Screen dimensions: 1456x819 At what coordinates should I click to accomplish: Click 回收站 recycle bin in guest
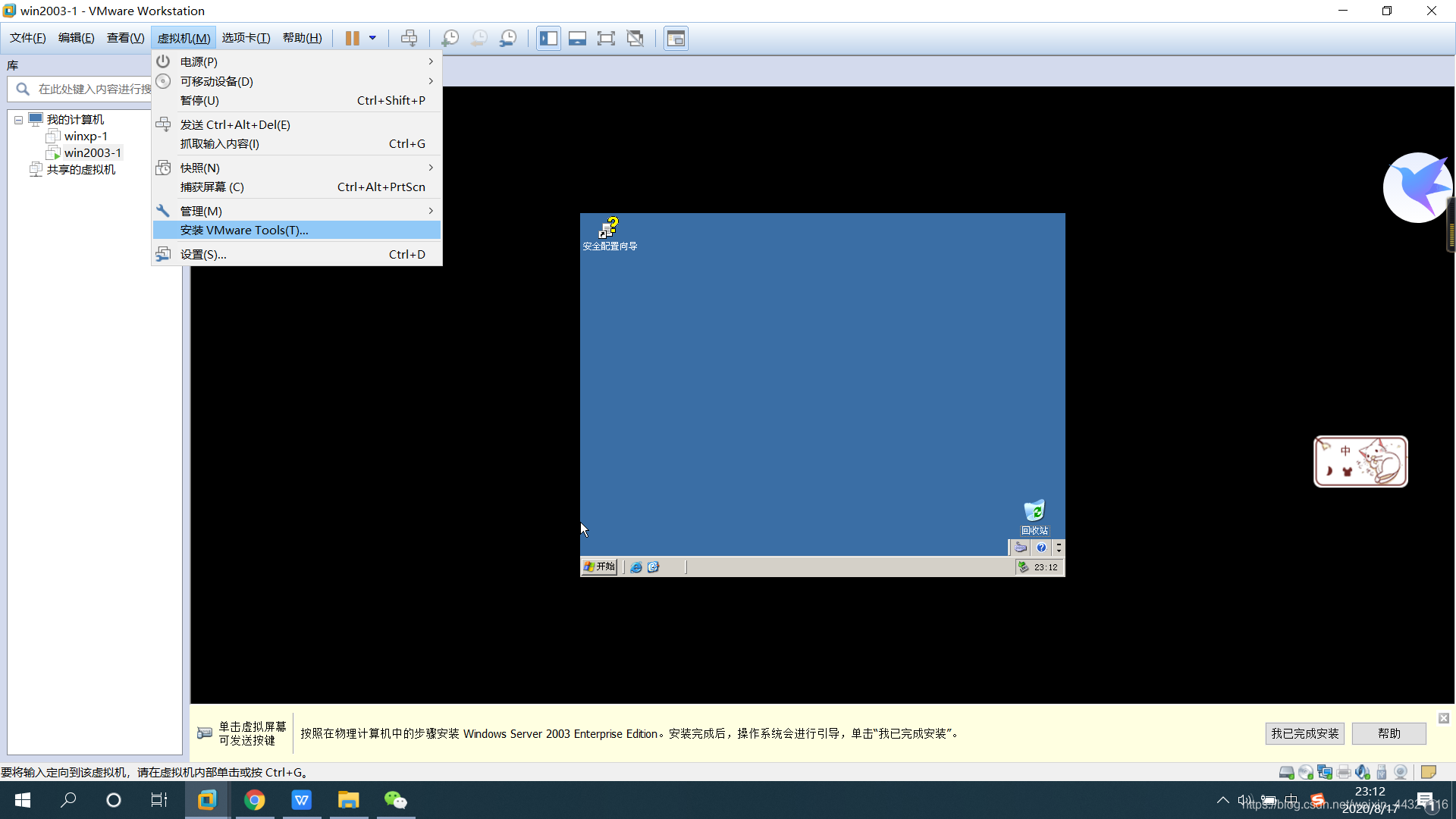coord(1034,518)
